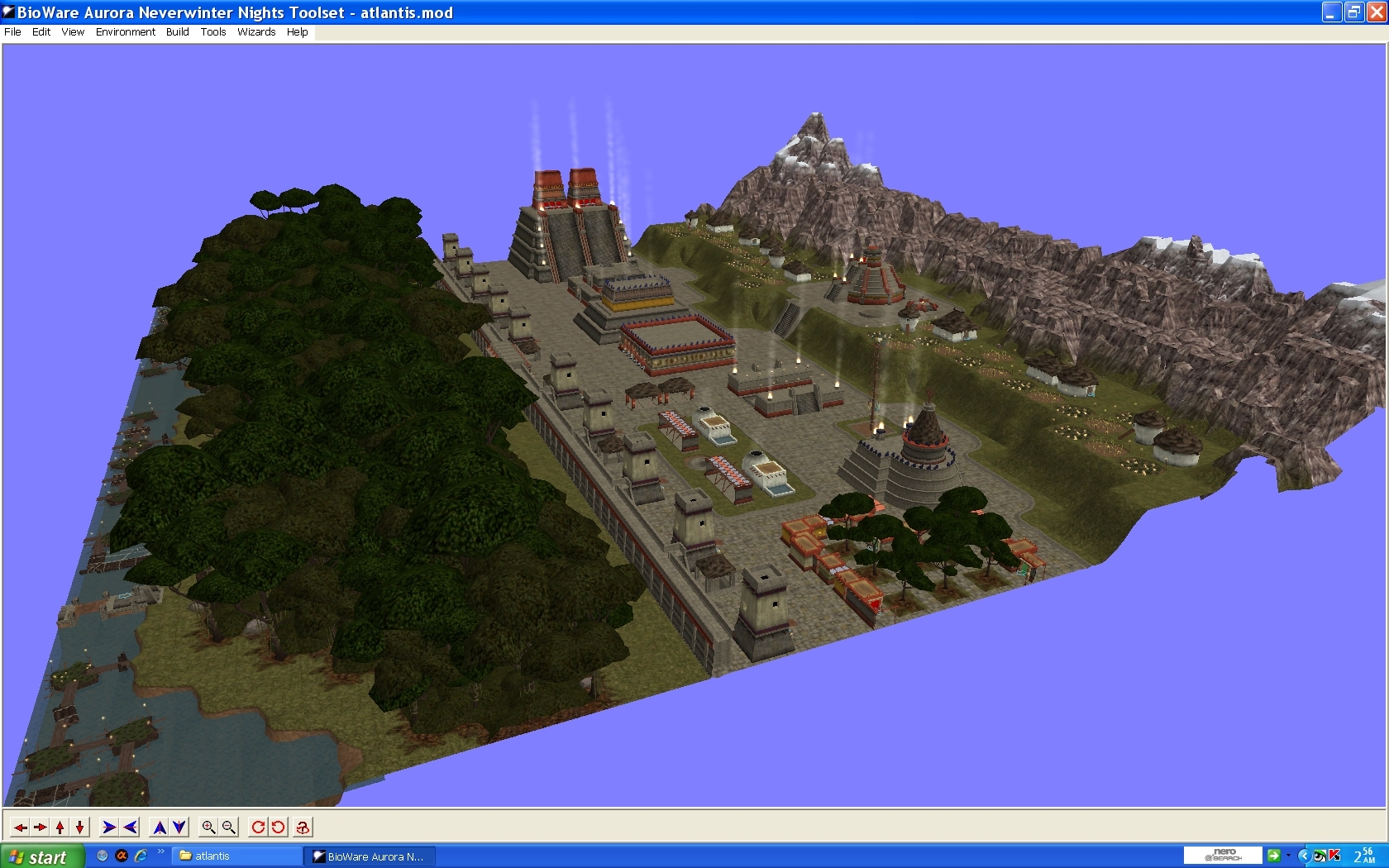Zoom in using the magnifier plus icon

pos(208,827)
